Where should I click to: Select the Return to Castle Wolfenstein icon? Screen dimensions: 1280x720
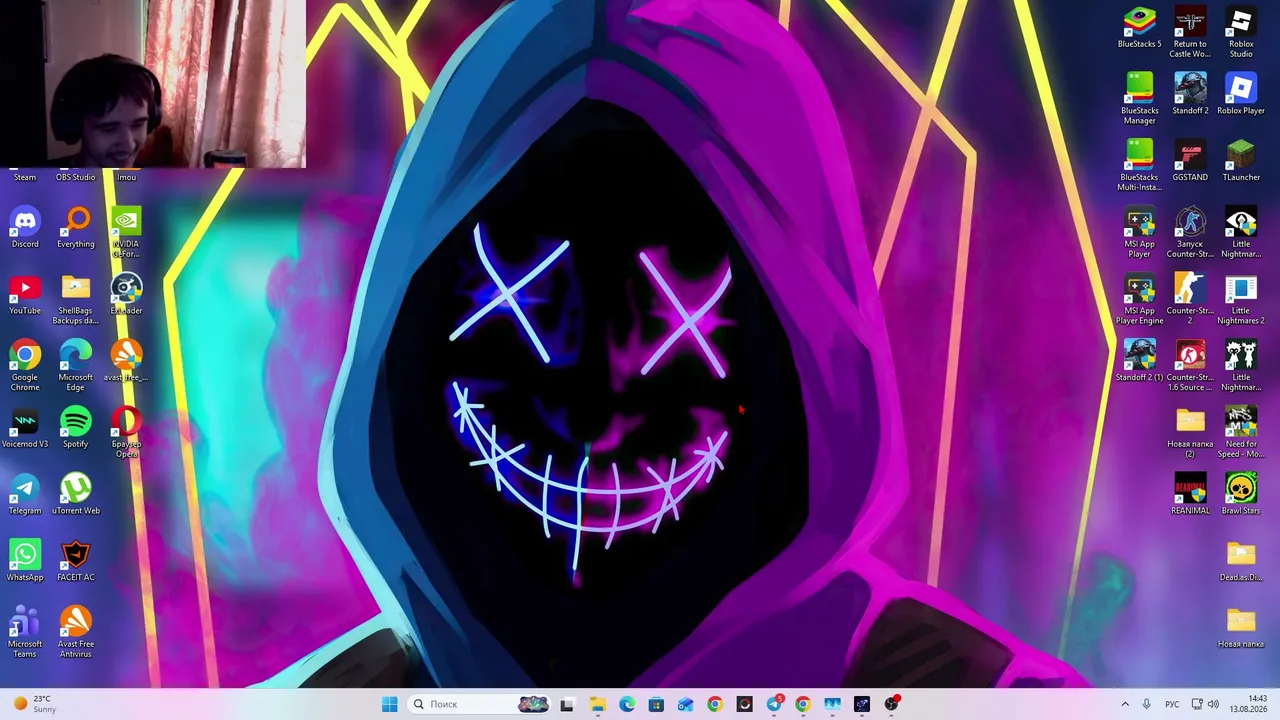click(1190, 33)
